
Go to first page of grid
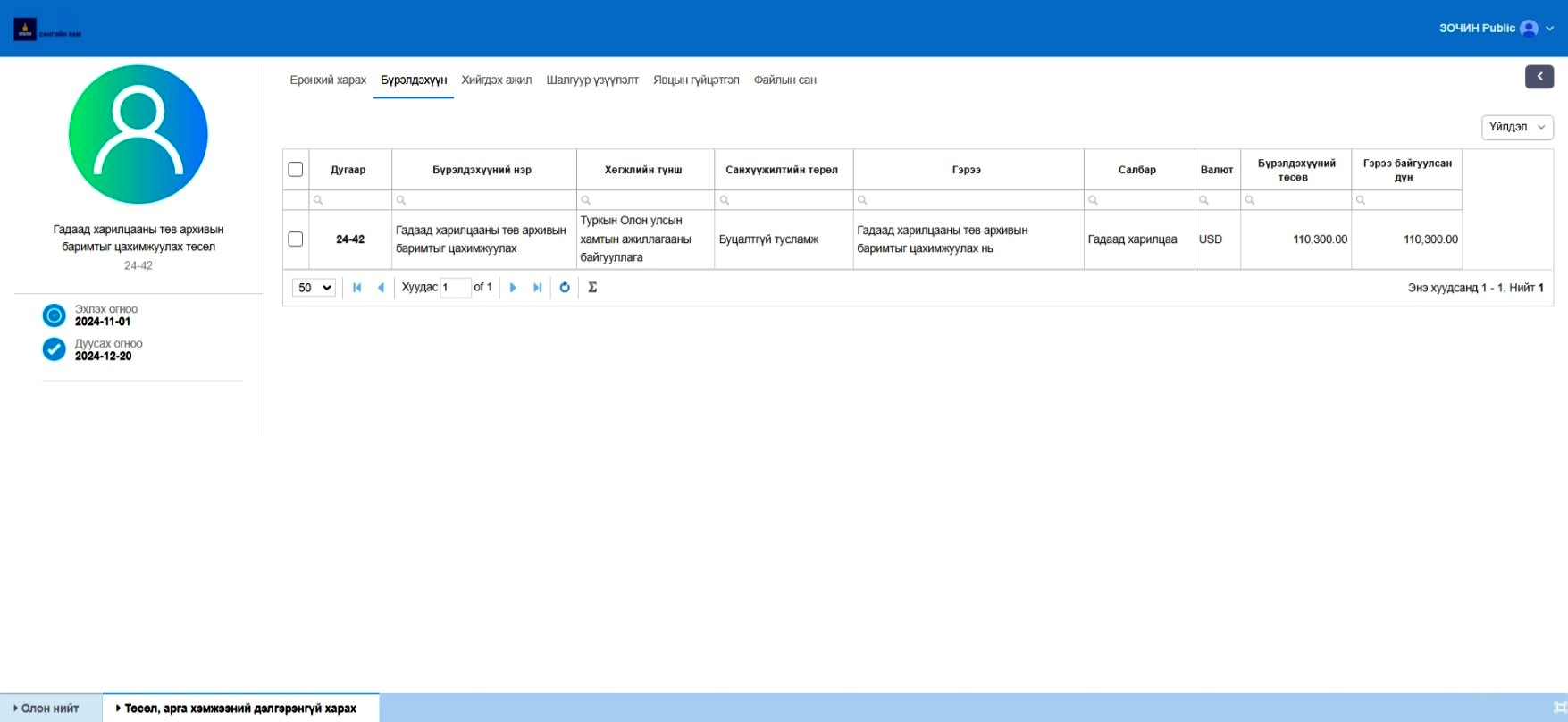[357, 288]
